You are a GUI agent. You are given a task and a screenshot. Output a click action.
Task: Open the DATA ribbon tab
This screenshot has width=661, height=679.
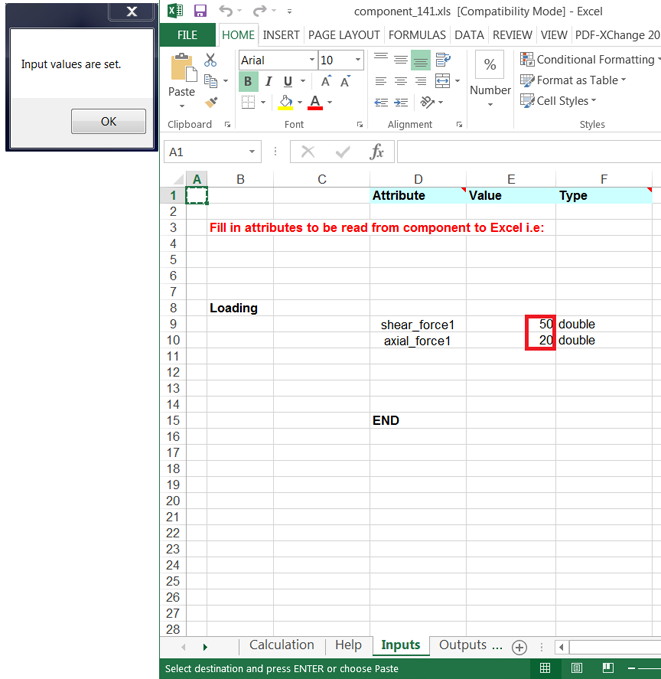(469, 35)
